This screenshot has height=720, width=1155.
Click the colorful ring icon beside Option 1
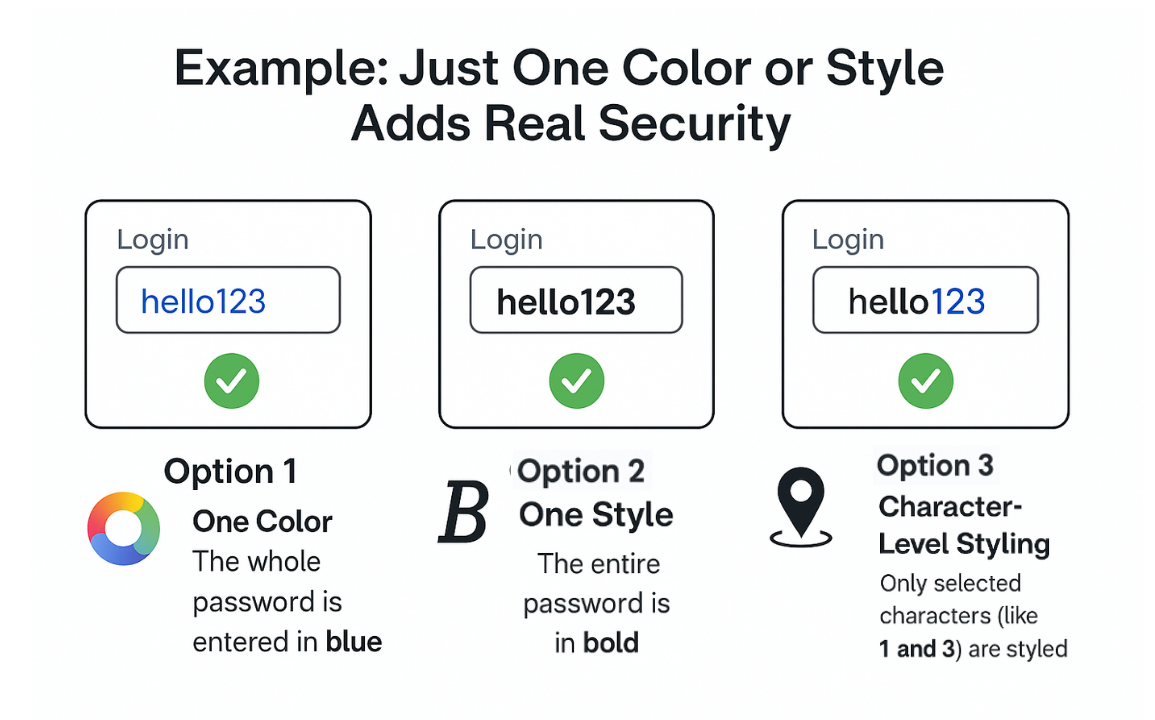pos(124,528)
